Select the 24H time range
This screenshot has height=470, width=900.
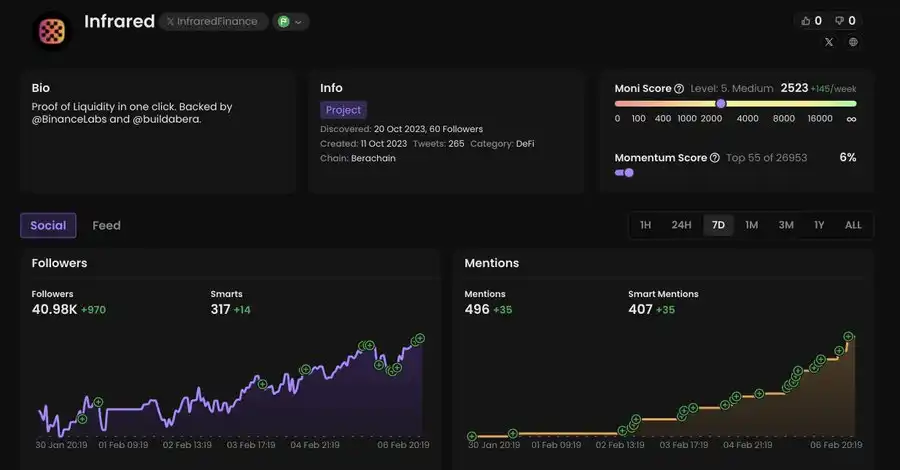[x=681, y=225]
